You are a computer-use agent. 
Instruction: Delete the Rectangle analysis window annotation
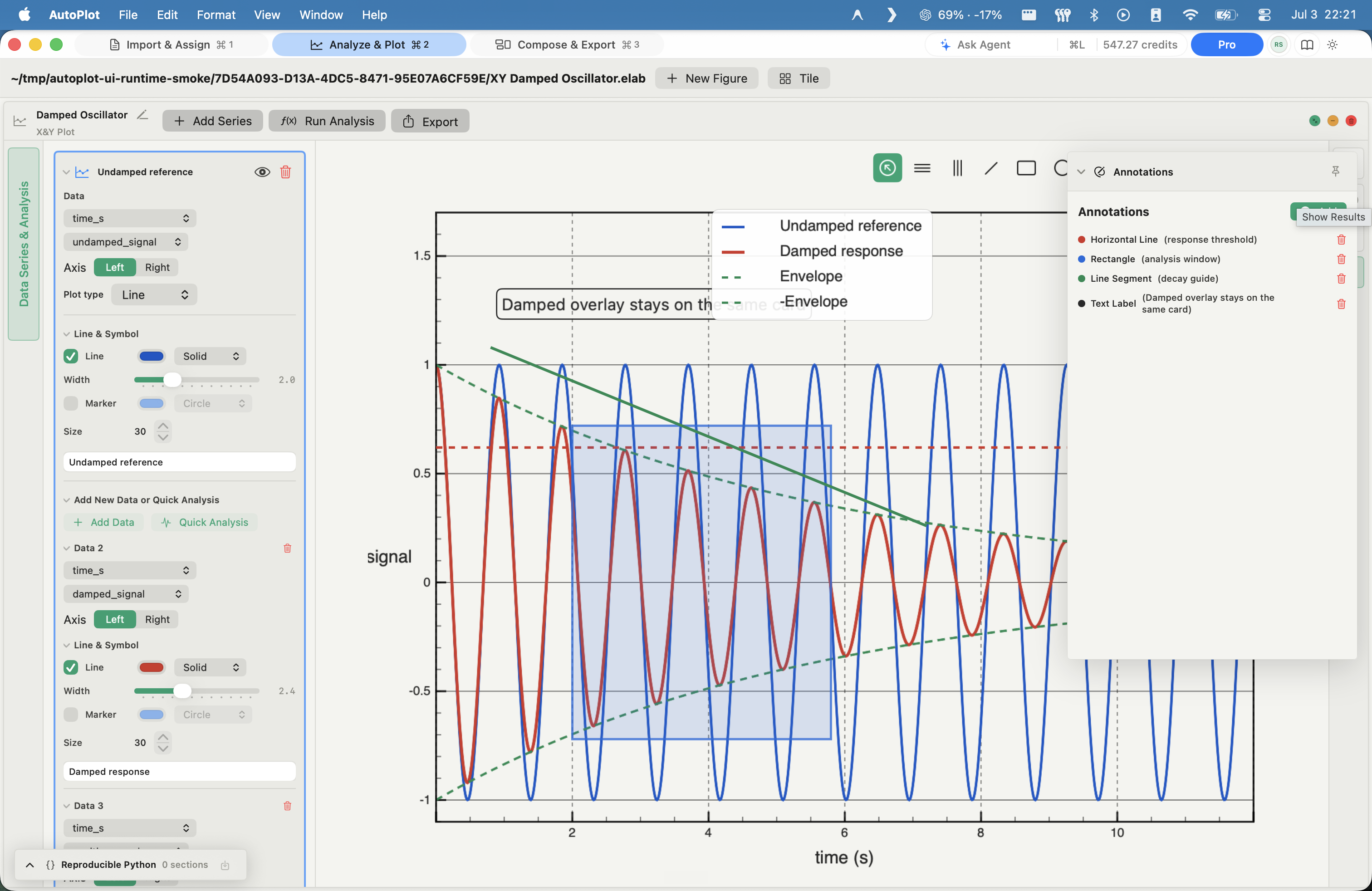point(1342,259)
